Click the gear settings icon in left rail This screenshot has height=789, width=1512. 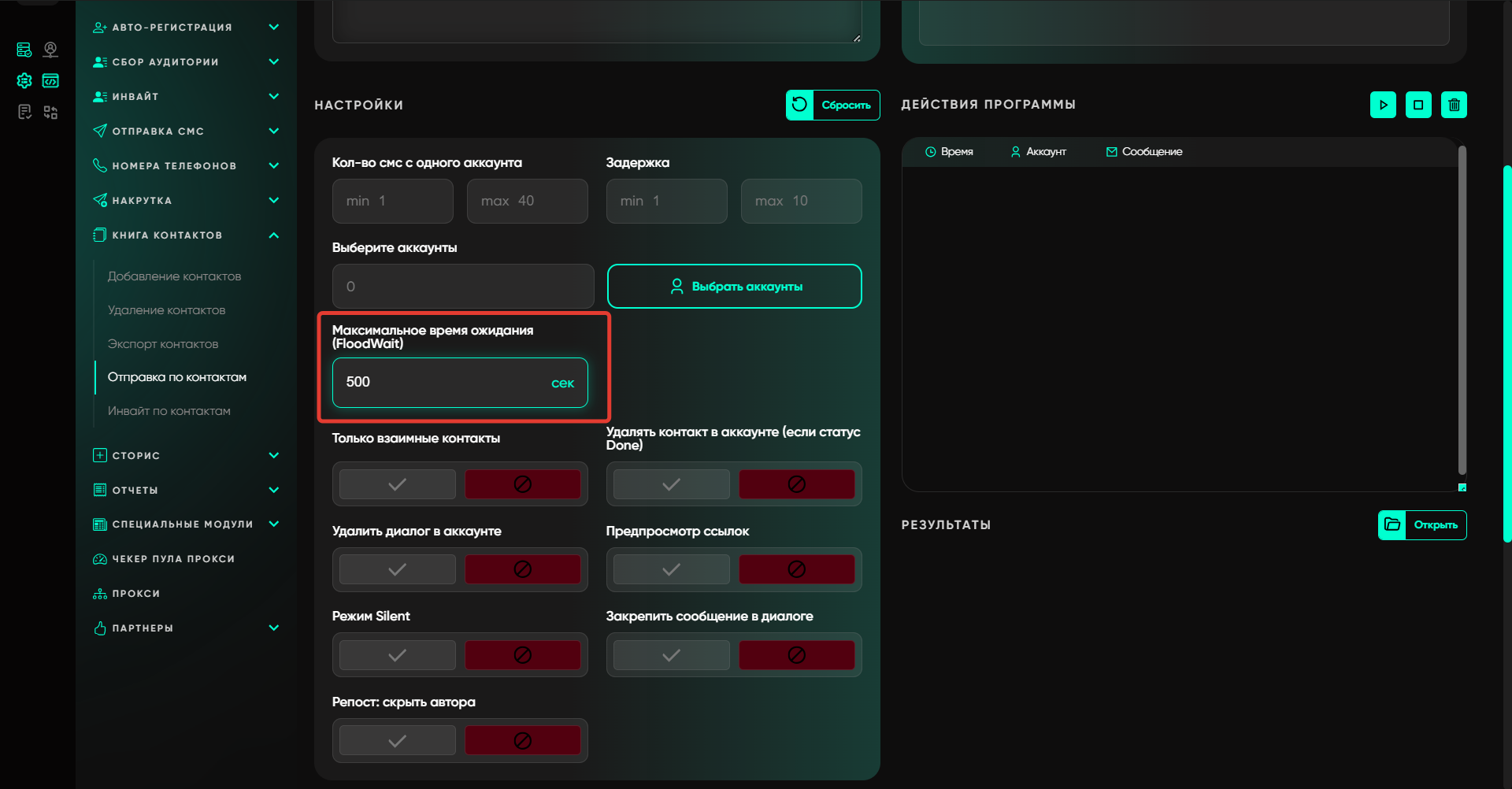point(24,80)
